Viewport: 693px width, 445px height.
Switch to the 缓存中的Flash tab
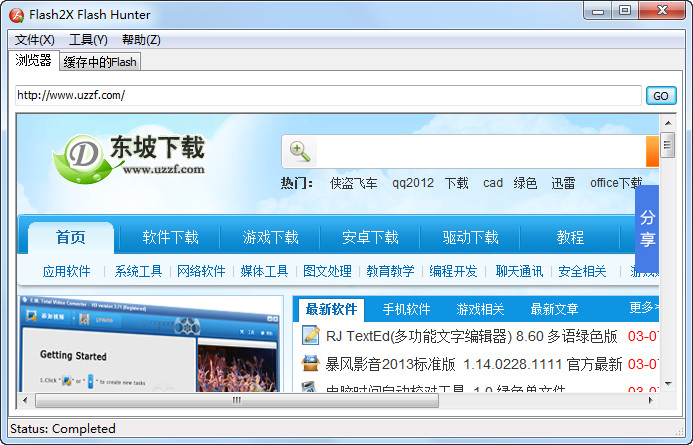100,62
